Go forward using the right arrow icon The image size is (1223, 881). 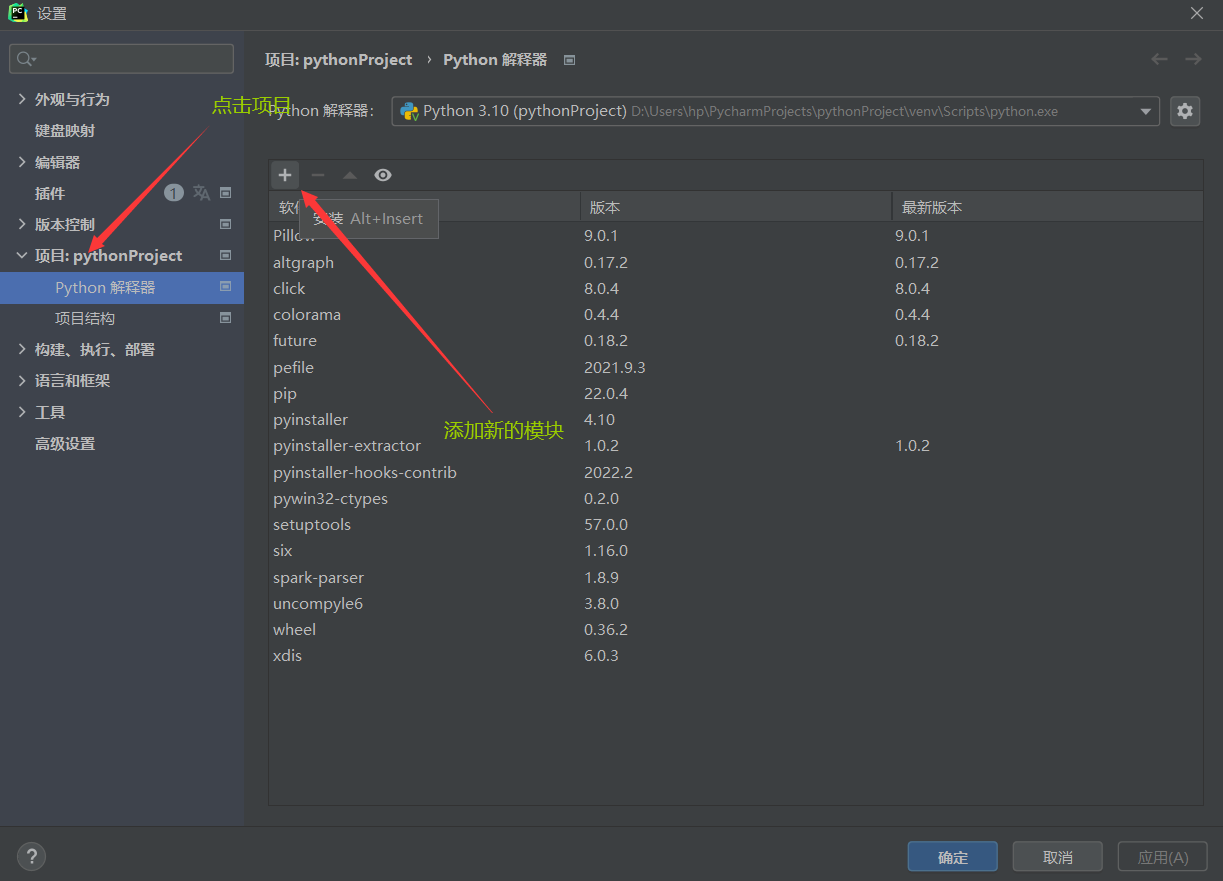1193,59
